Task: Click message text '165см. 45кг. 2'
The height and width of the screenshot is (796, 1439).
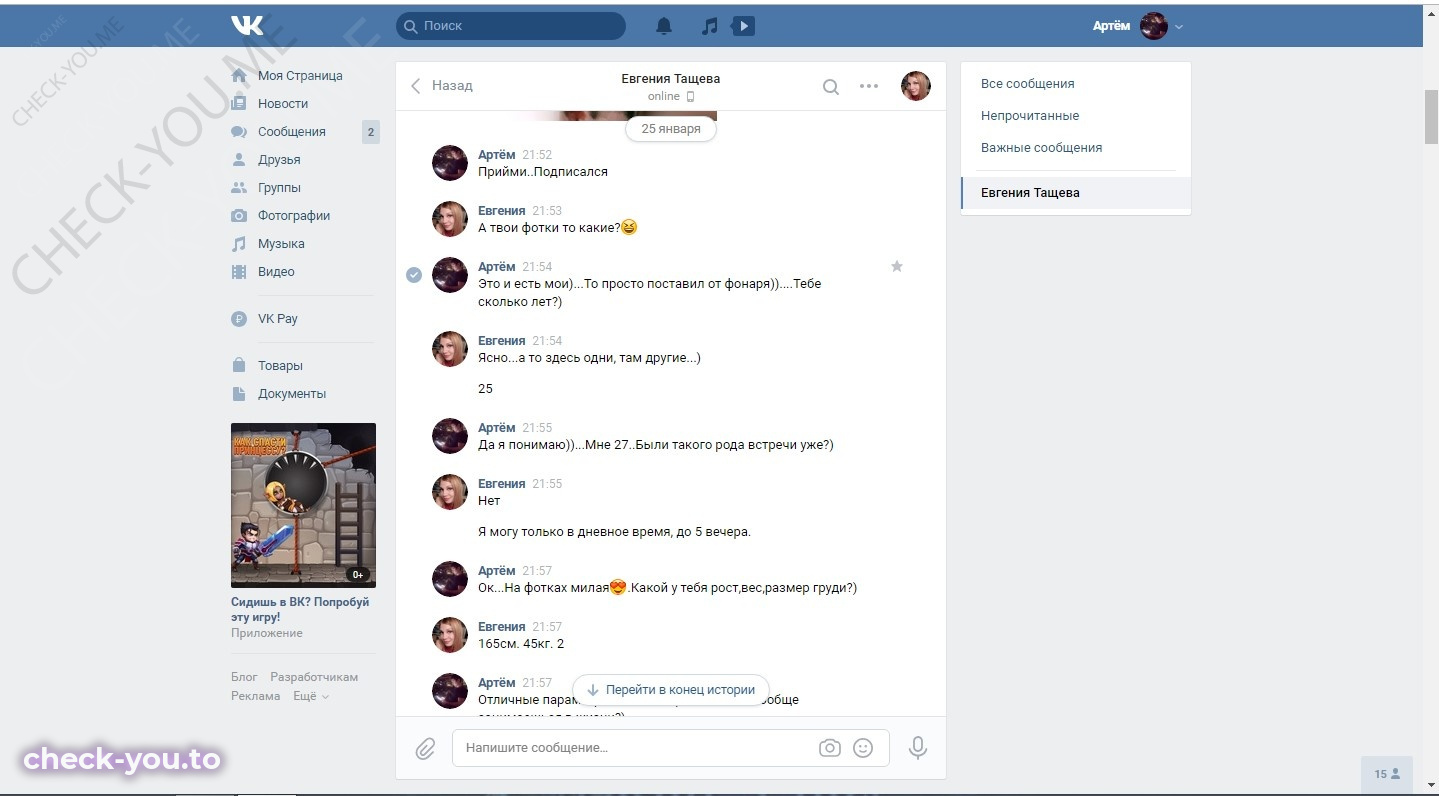Action: pos(521,644)
